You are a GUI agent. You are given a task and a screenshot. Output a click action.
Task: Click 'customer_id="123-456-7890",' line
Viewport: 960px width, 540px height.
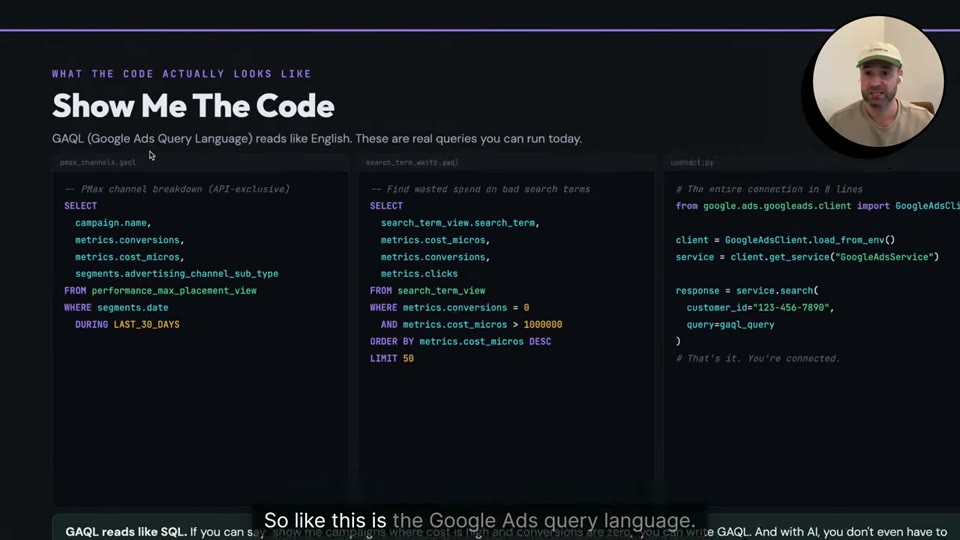tap(760, 307)
